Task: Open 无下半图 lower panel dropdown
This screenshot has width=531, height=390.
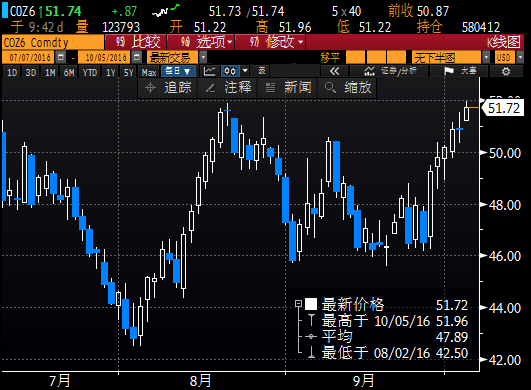Action: coord(486,57)
